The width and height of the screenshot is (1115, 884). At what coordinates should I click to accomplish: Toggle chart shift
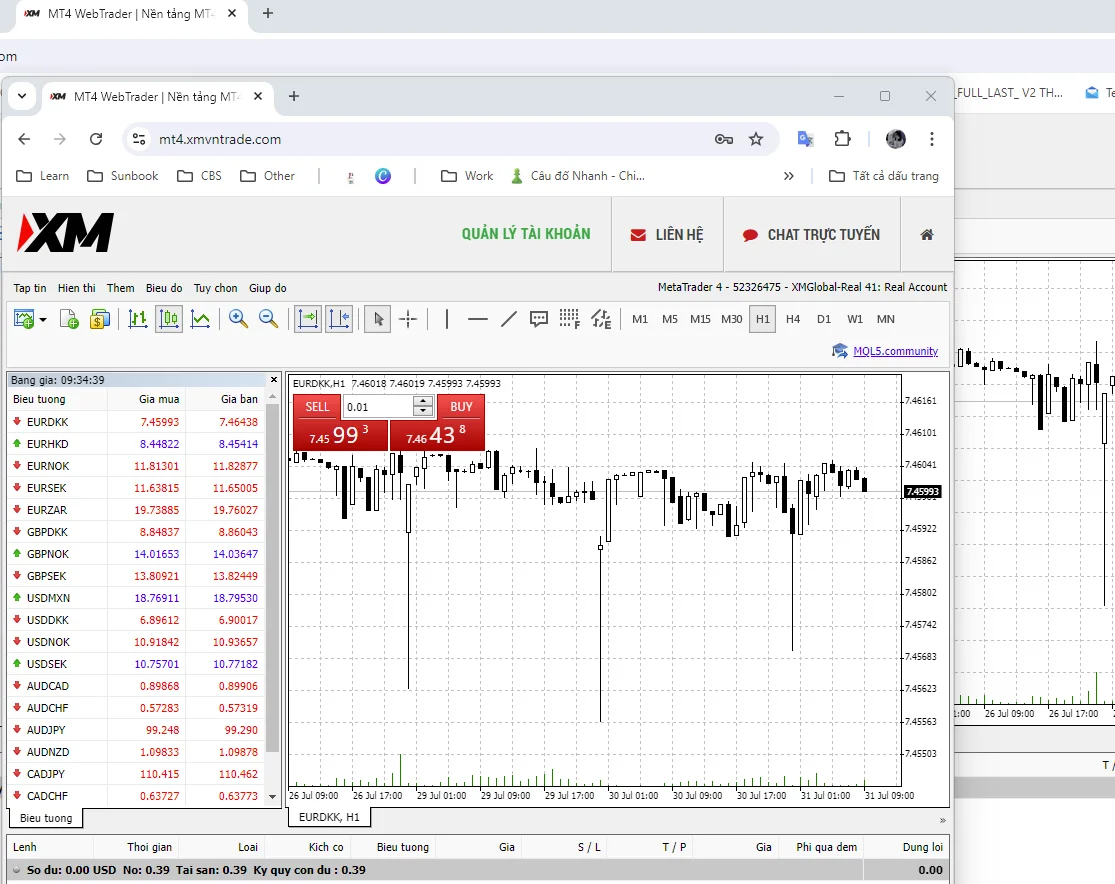339,319
